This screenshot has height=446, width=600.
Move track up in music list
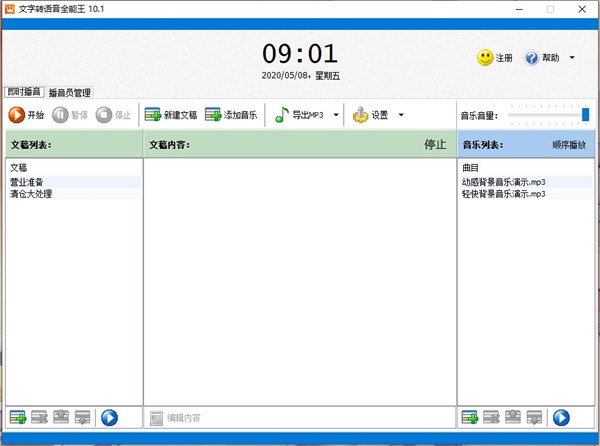513,417
